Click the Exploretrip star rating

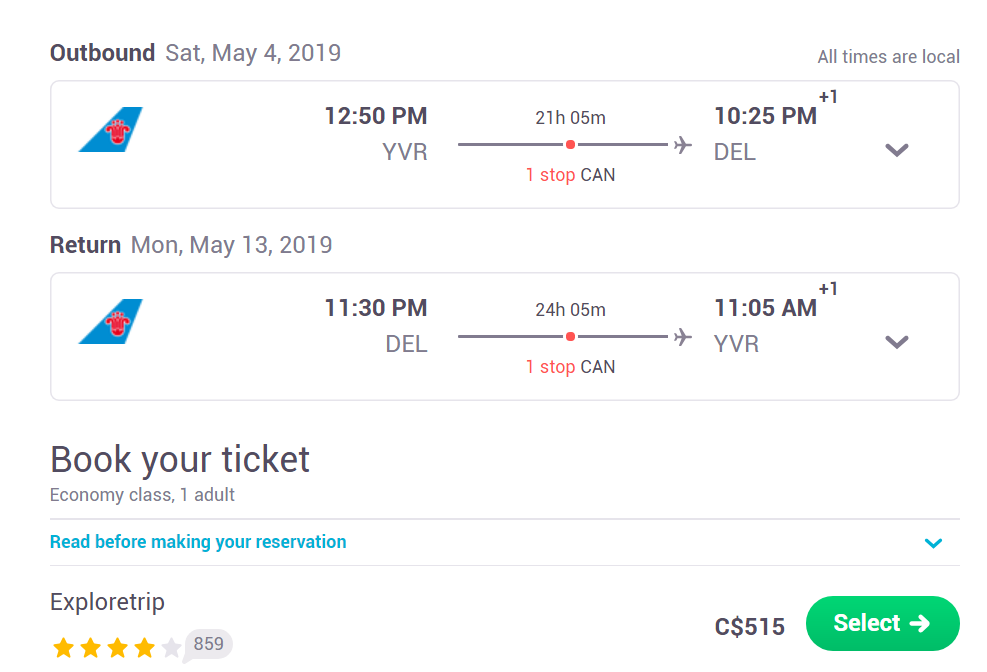coord(117,647)
